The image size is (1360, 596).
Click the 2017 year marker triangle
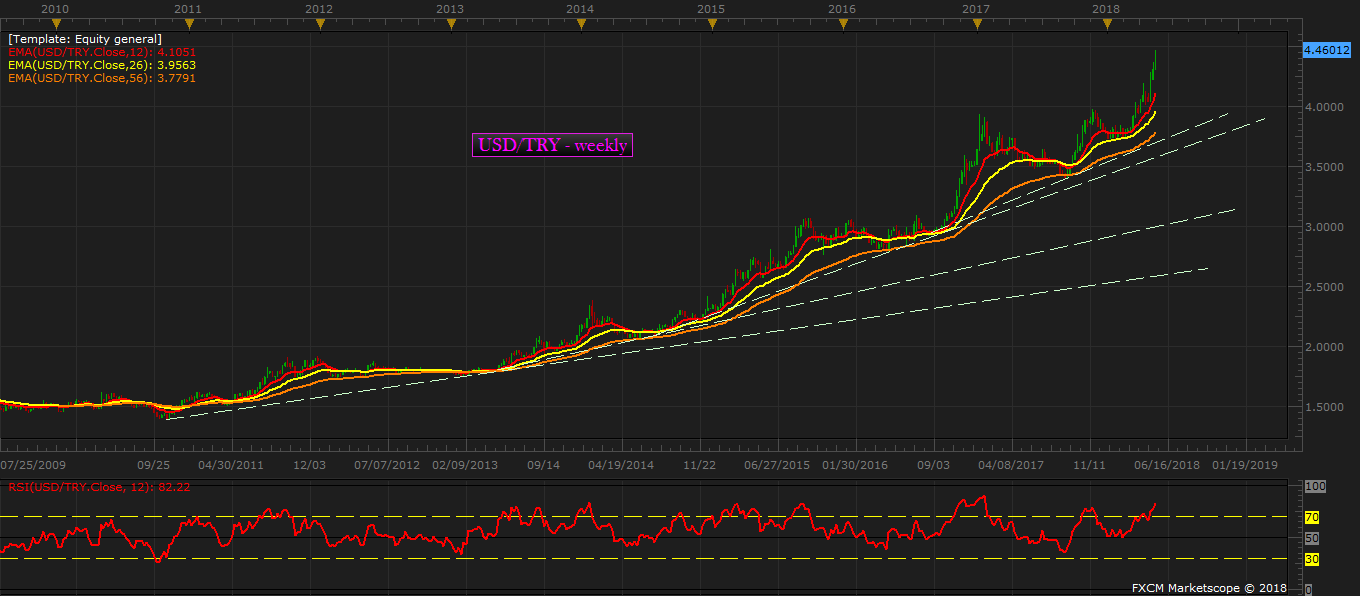[975, 25]
